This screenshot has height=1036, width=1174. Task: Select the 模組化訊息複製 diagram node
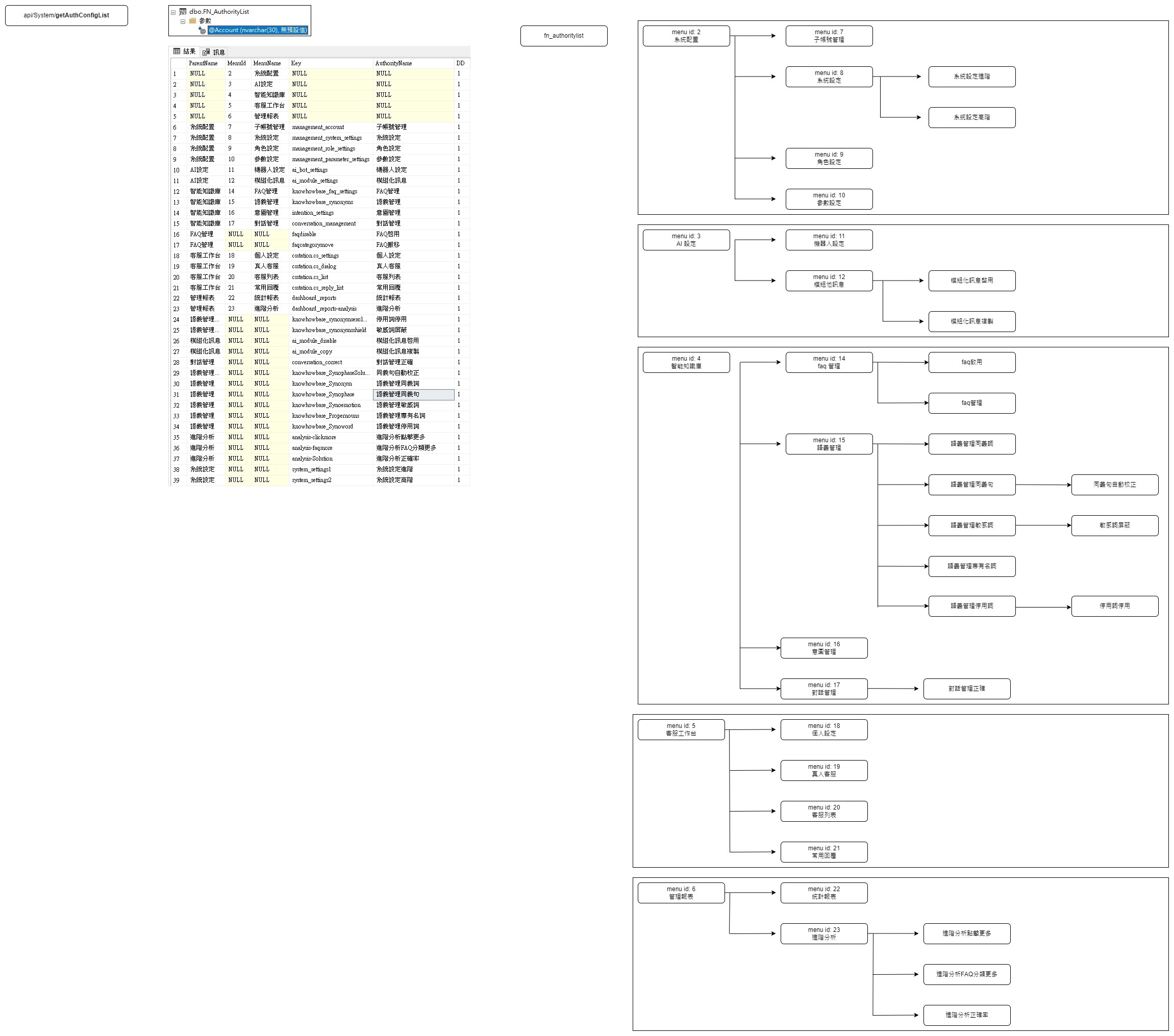[x=972, y=321]
